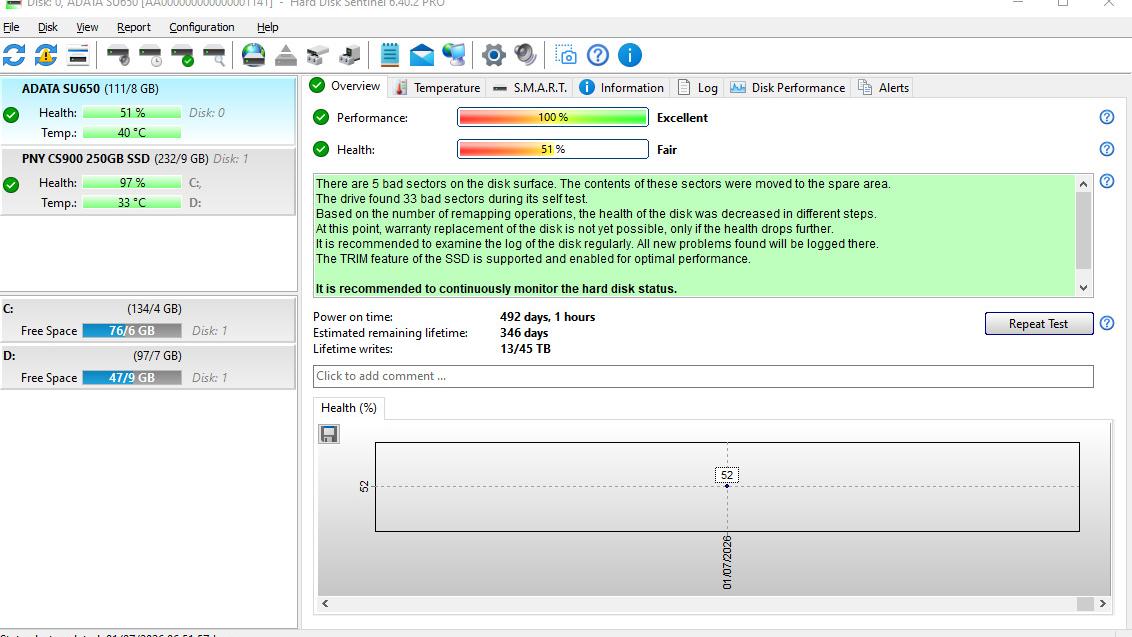Click the gray speaker sound icon

(526, 55)
